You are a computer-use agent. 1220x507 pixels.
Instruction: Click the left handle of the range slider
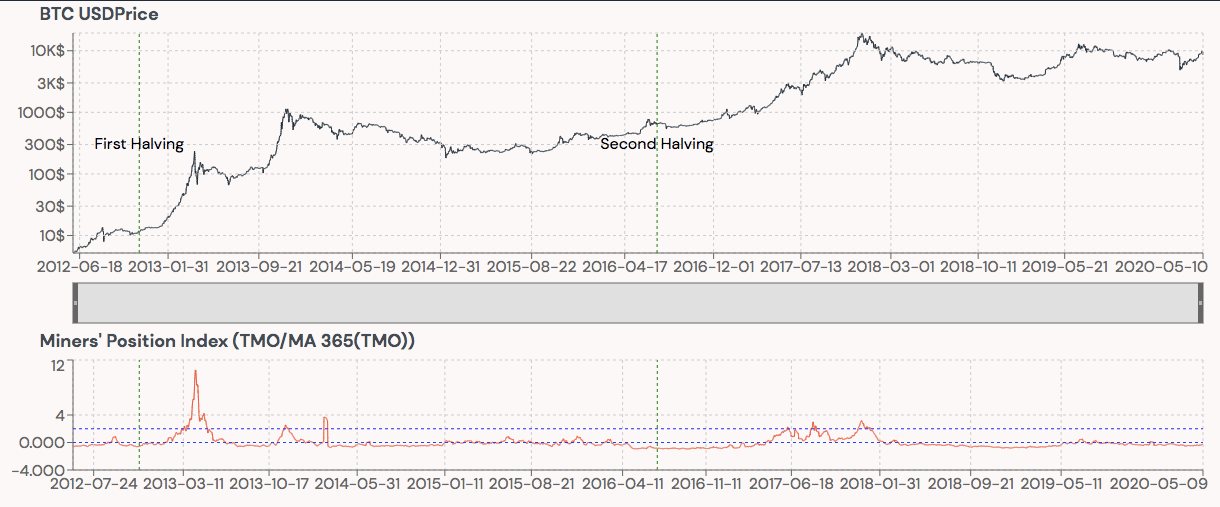76,303
